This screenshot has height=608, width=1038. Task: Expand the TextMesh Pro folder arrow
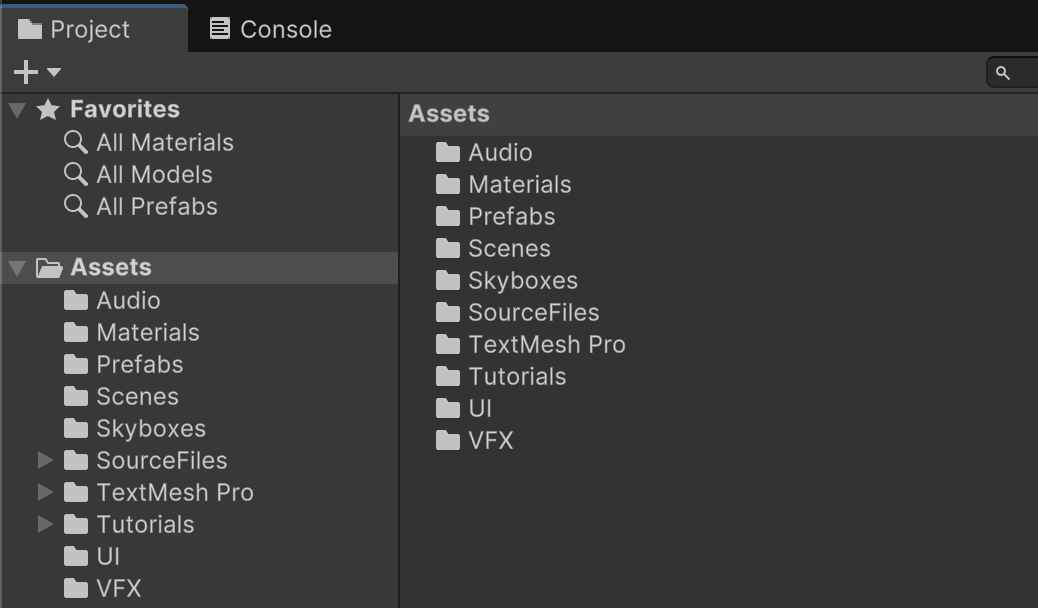click(x=45, y=492)
